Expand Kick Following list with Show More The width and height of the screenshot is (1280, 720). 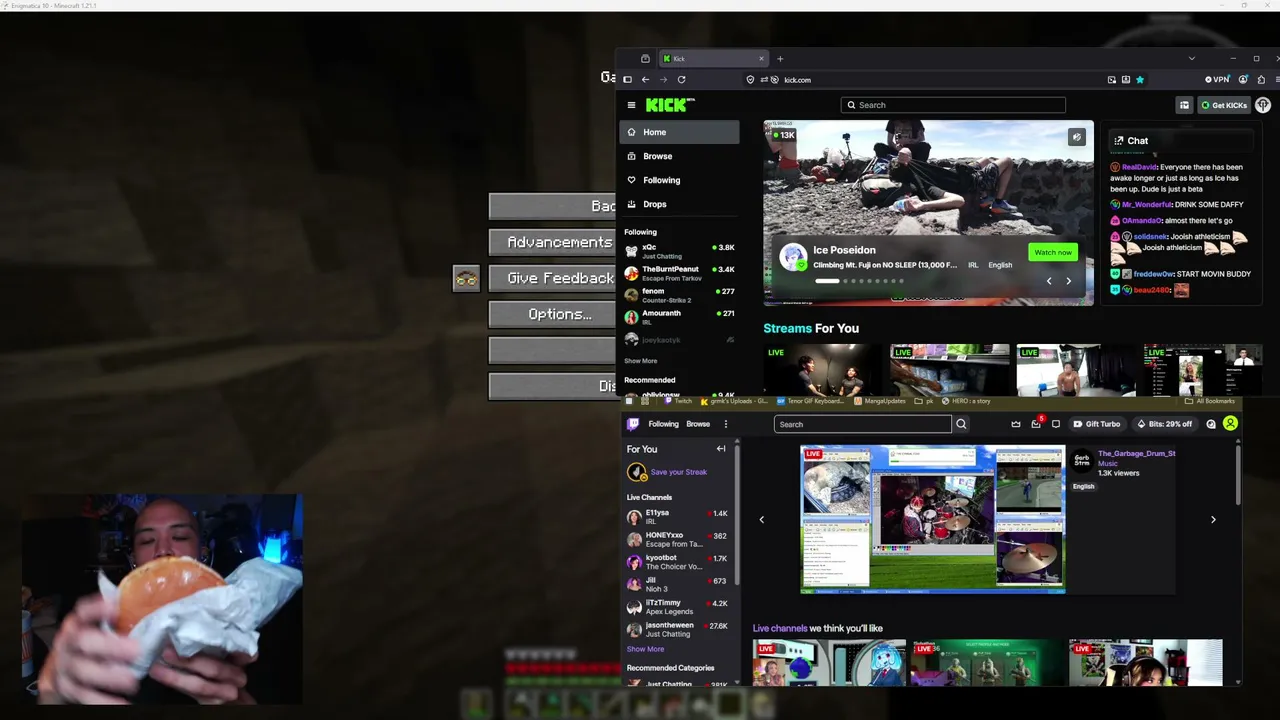[641, 361]
